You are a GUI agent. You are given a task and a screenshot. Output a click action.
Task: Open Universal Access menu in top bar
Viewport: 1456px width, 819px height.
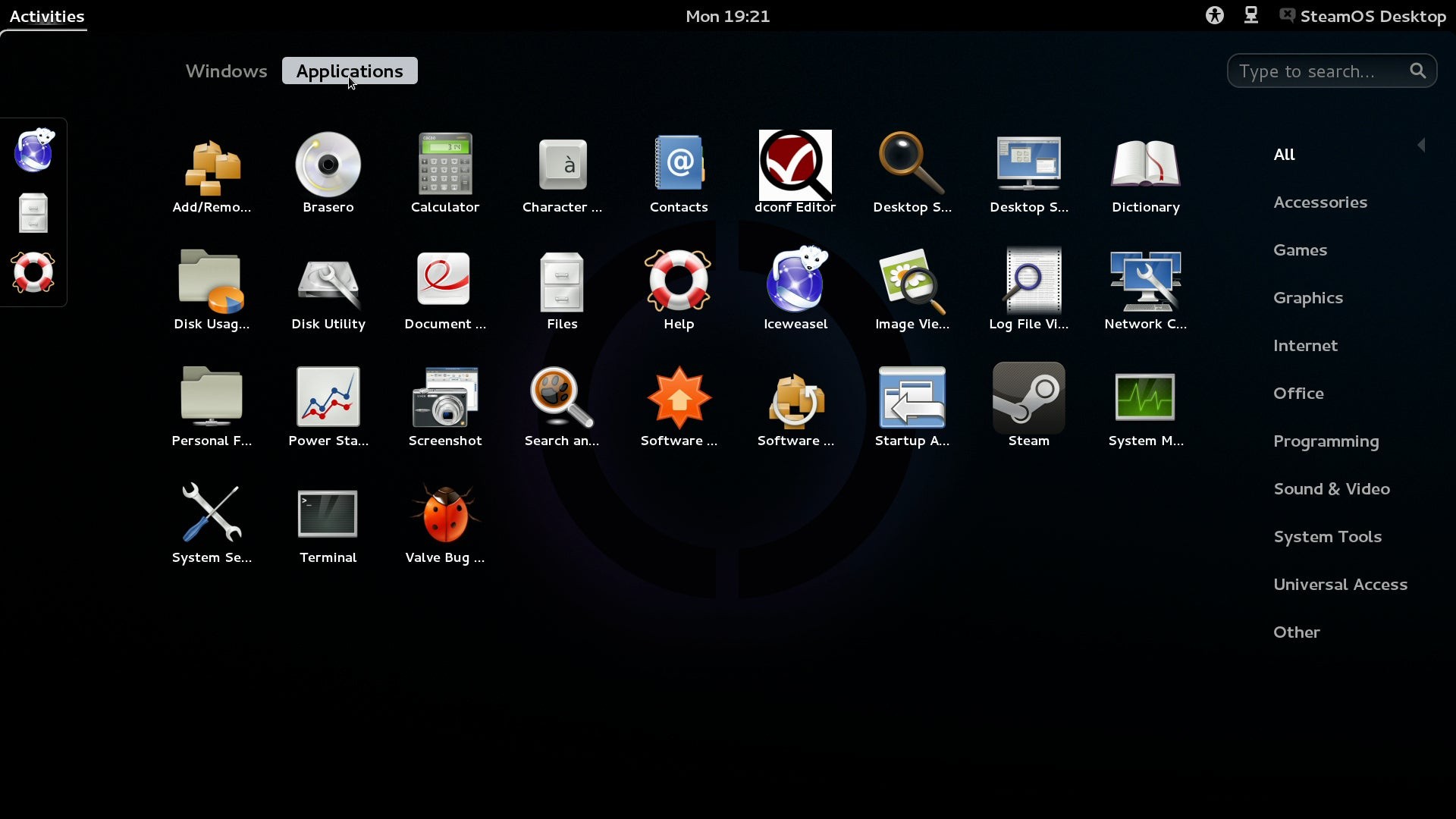(x=1214, y=16)
